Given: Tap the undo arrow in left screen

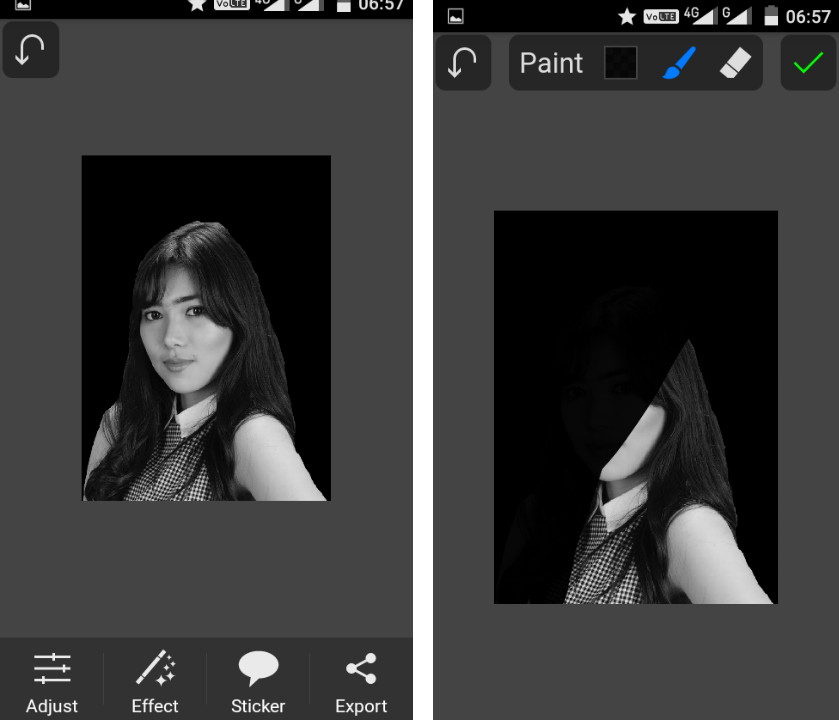Looking at the screenshot, I should (30, 50).
